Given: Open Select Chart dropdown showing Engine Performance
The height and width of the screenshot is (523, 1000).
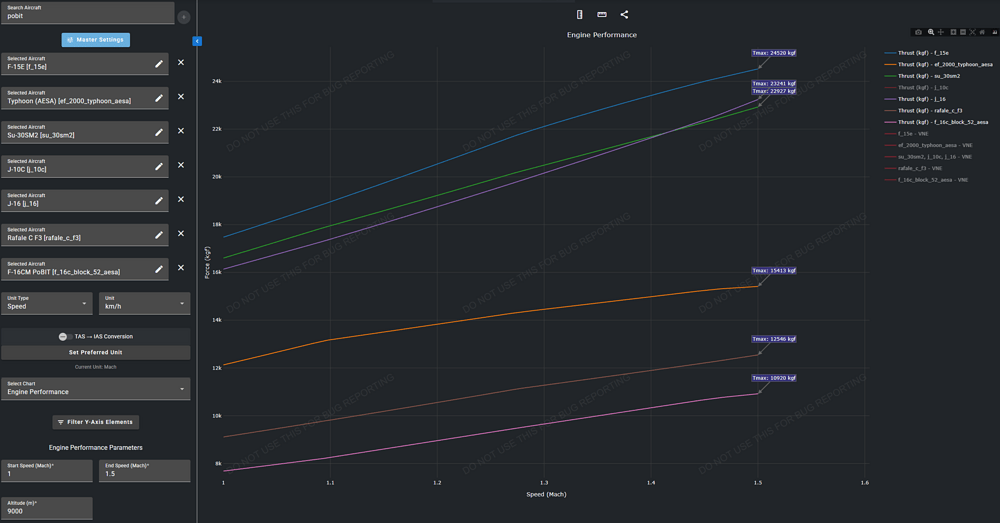Looking at the screenshot, I should (96, 388).
